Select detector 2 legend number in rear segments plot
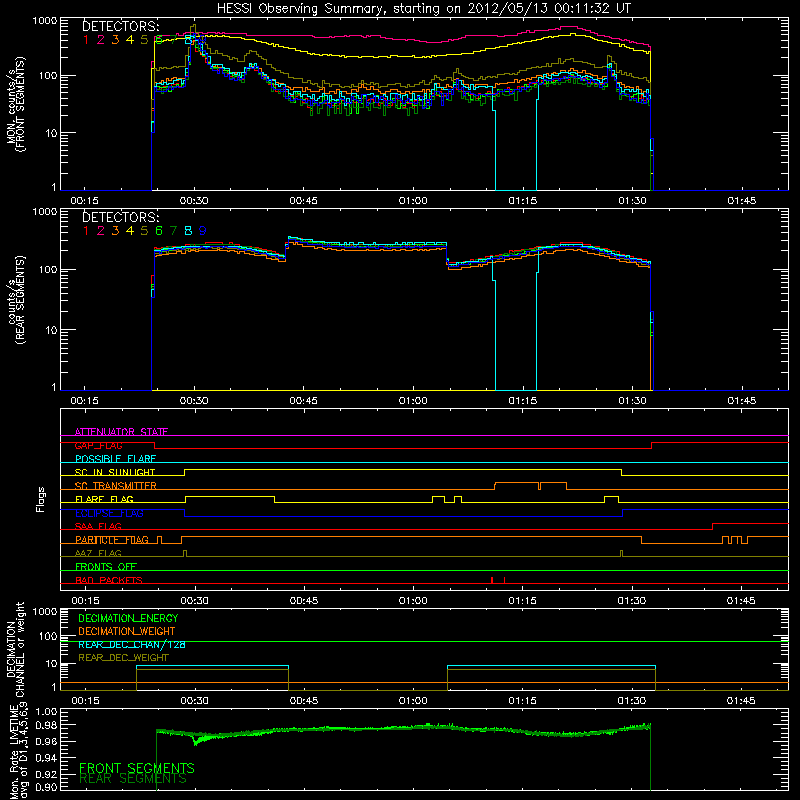Screen dimensions: 800x800 [101, 231]
